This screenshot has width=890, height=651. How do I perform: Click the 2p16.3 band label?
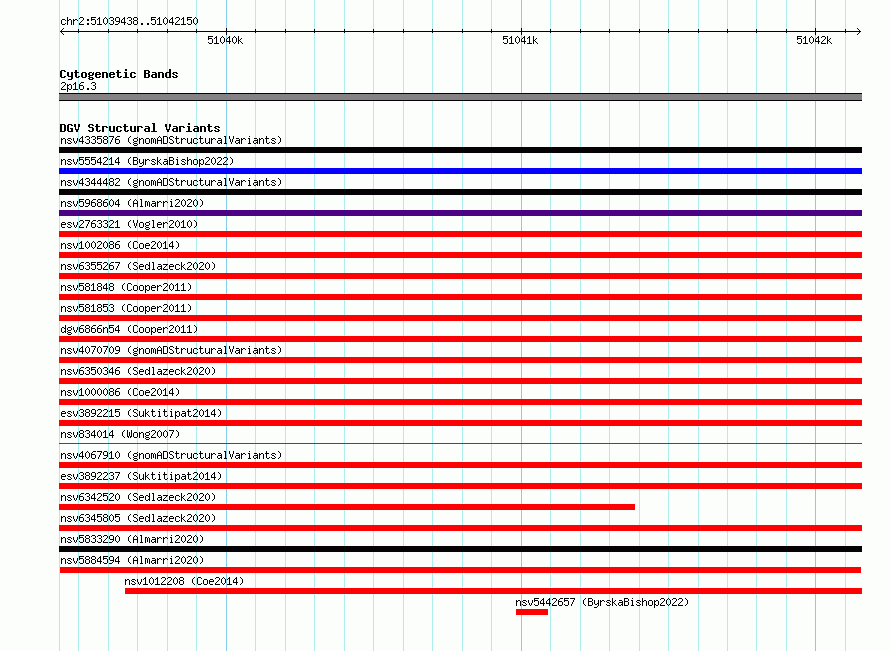(78, 86)
